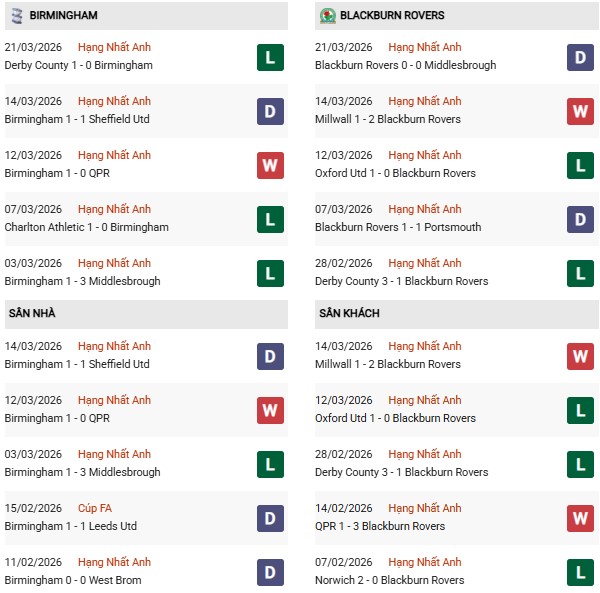Click the D badge for Birmingham 1-1 Leeds Utd
The height and width of the screenshot is (593, 600).
tap(270, 518)
